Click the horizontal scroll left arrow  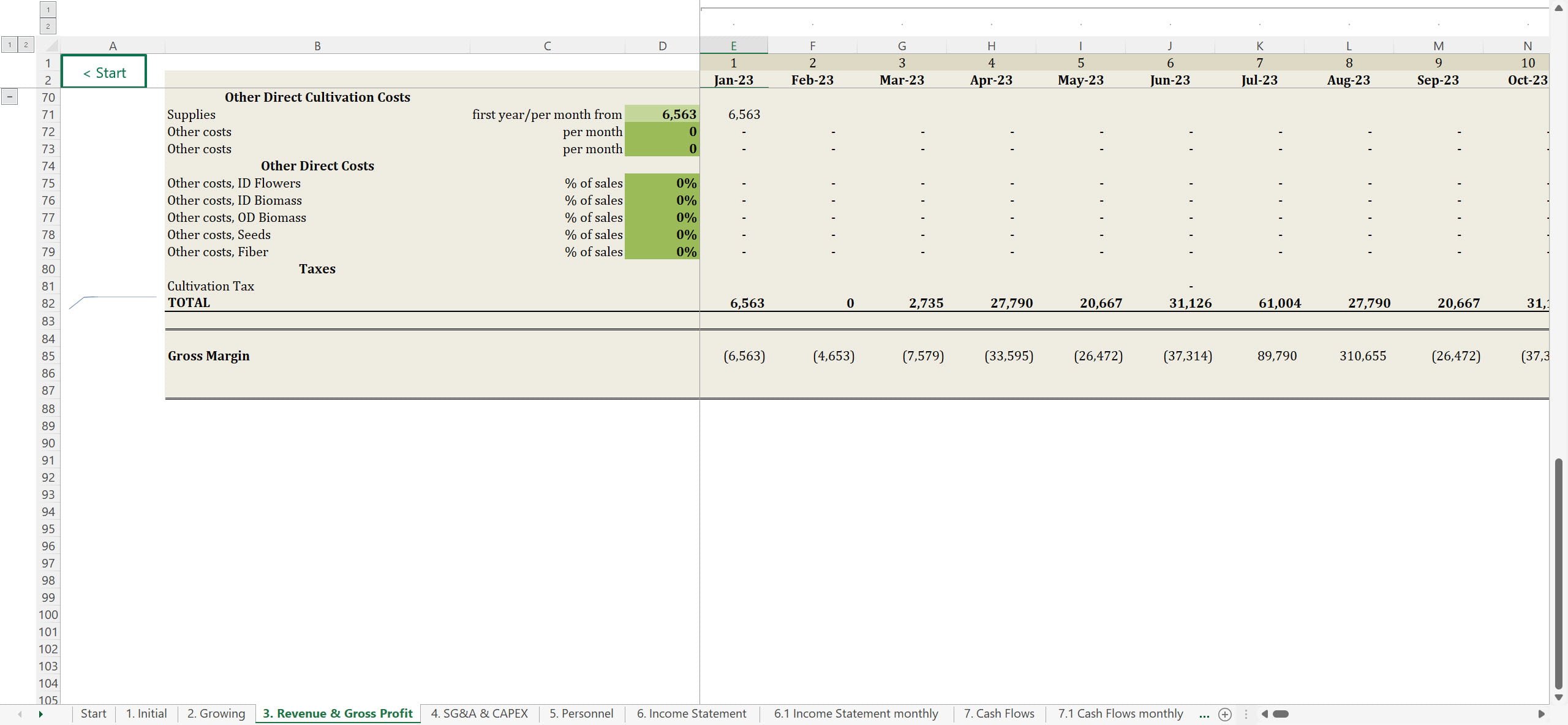pos(1265,714)
